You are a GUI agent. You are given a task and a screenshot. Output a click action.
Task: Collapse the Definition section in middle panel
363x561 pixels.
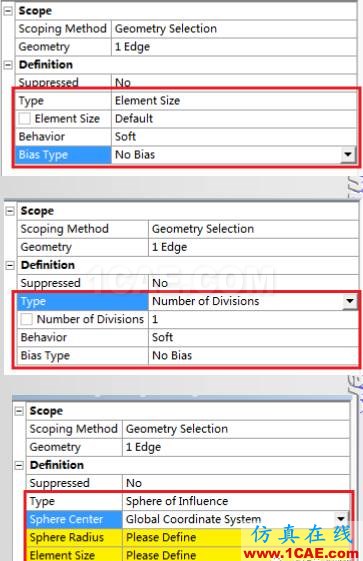(10, 265)
